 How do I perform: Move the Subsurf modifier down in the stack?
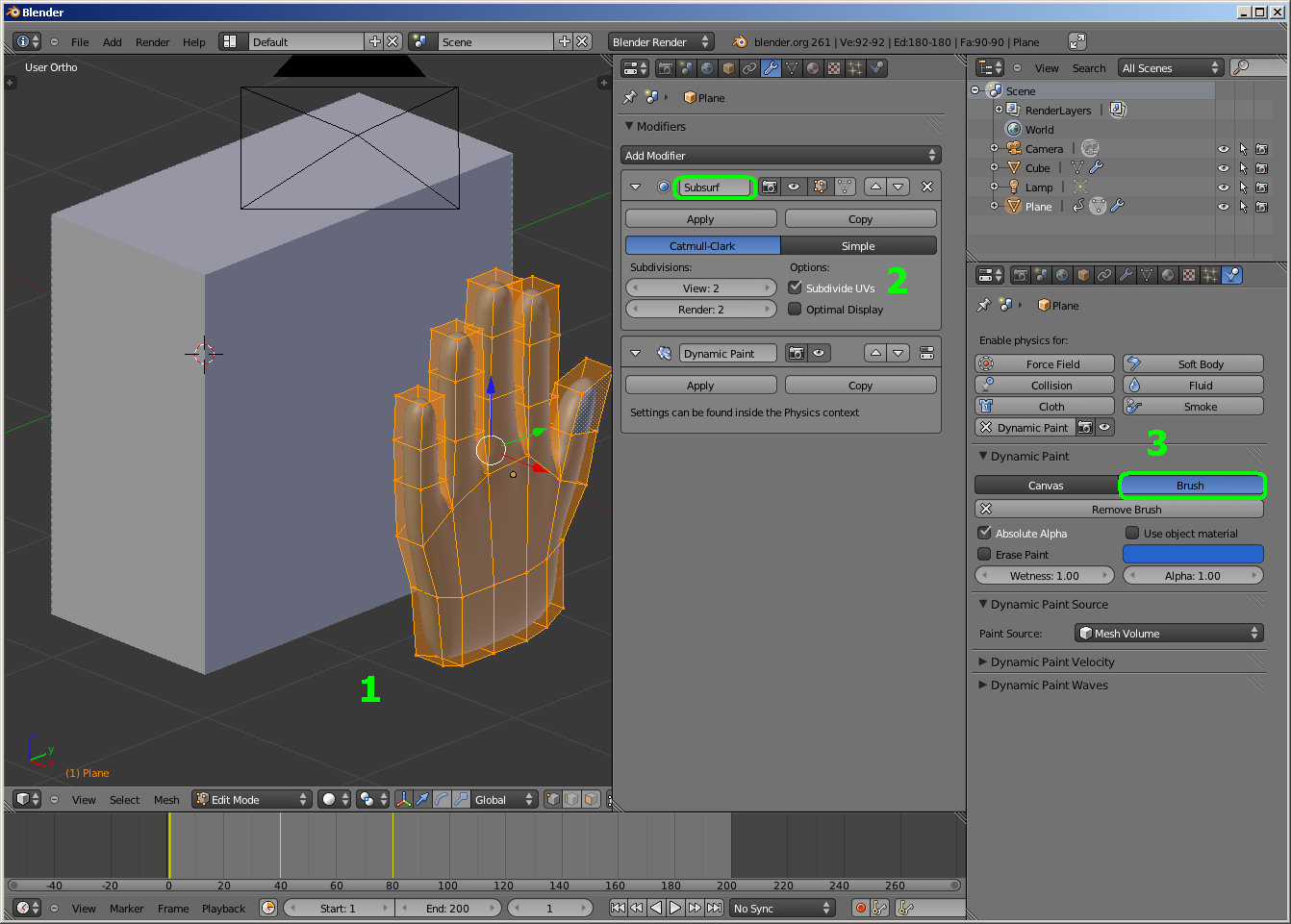pos(898,187)
